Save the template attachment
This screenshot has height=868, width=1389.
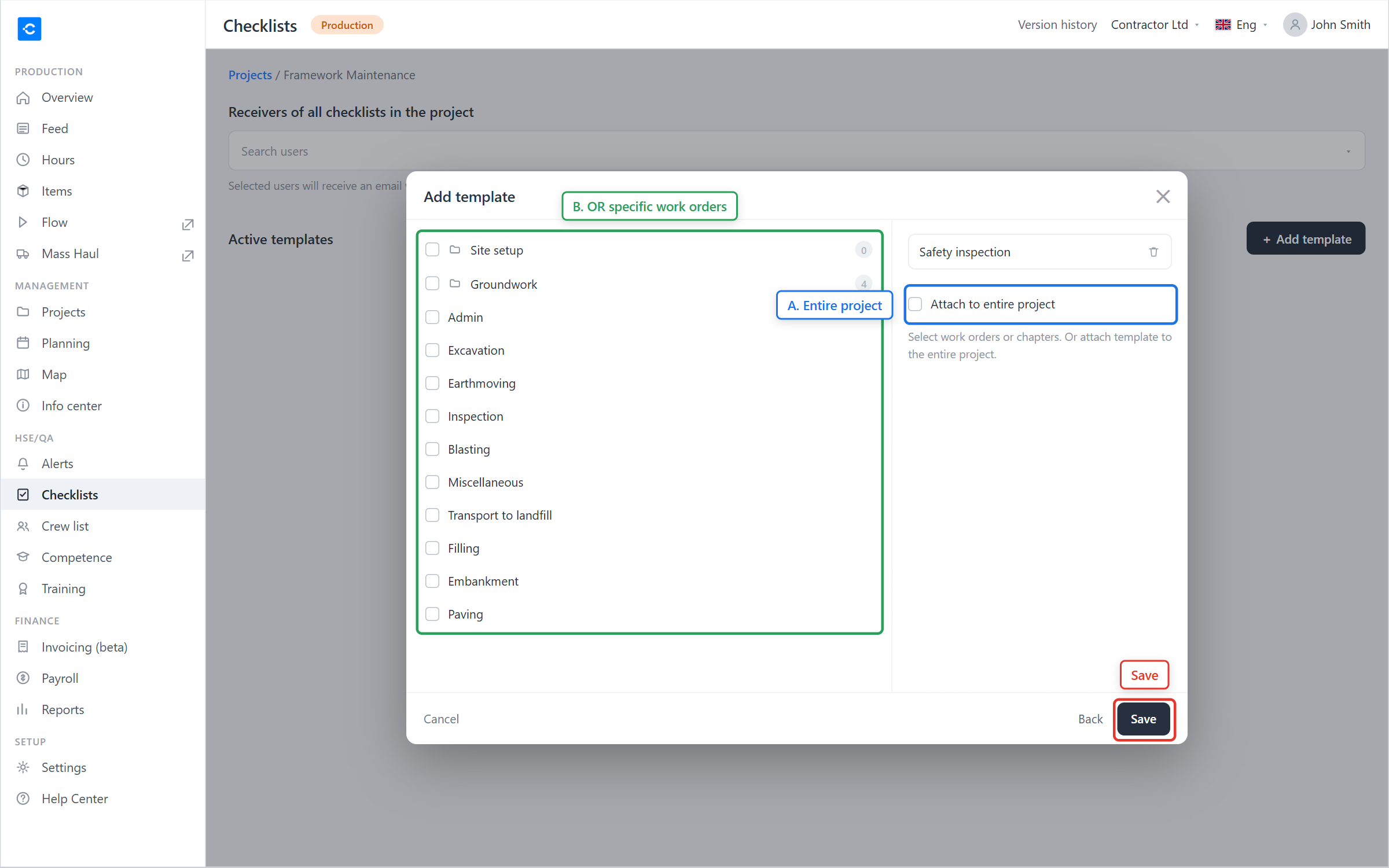(1143, 719)
